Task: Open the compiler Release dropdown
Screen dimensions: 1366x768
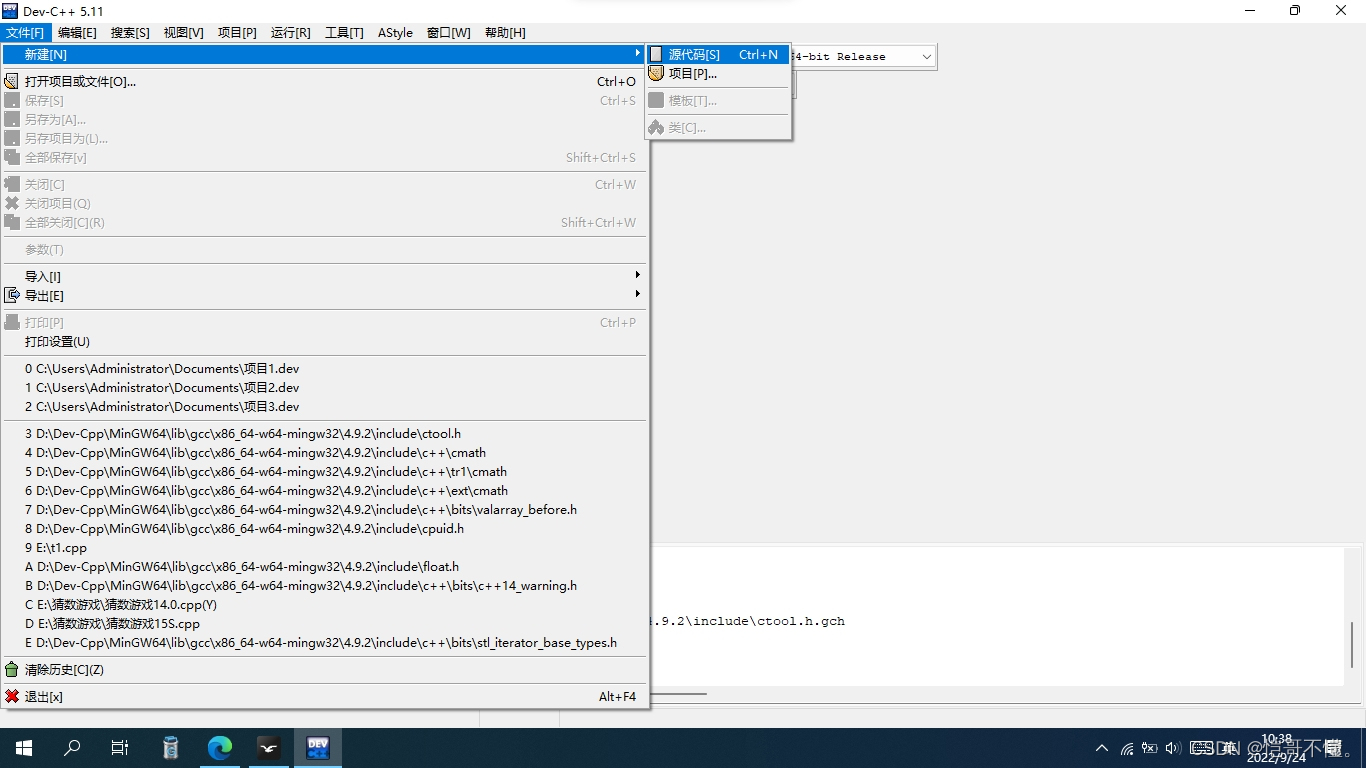Action: click(x=926, y=57)
